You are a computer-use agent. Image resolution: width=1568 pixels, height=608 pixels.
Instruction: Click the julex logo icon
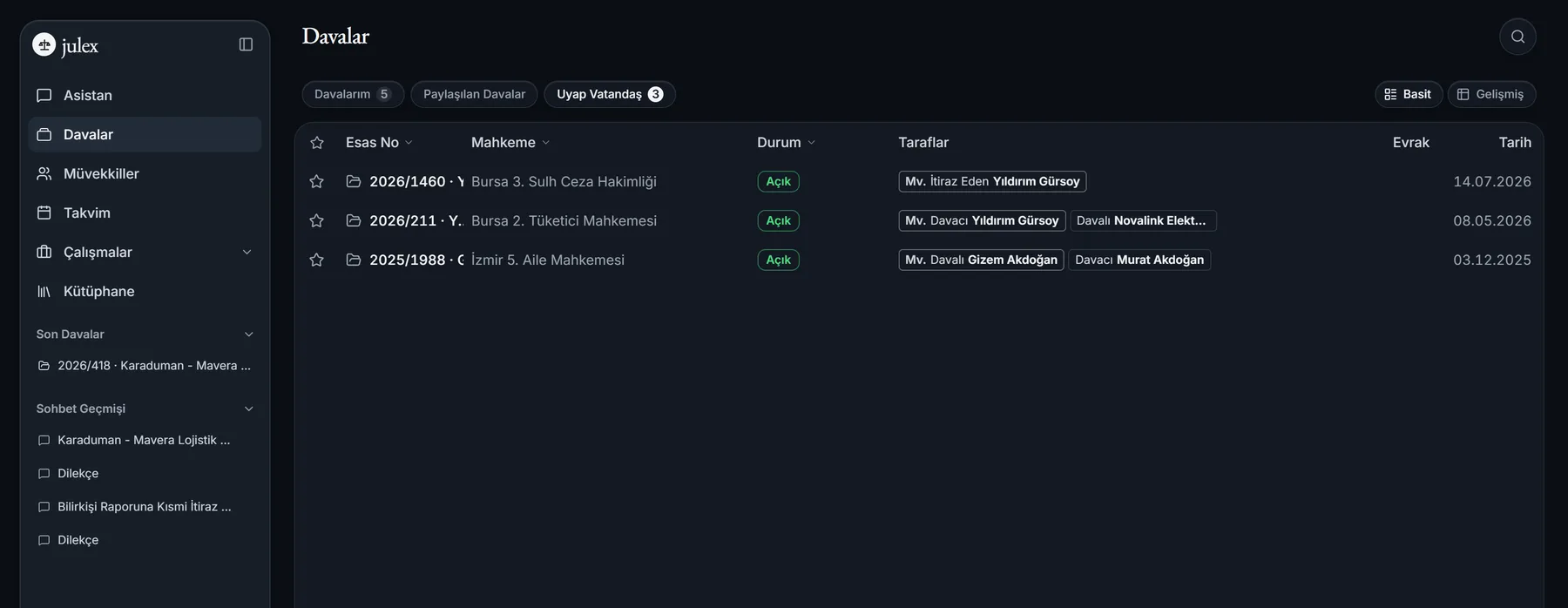(x=44, y=44)
